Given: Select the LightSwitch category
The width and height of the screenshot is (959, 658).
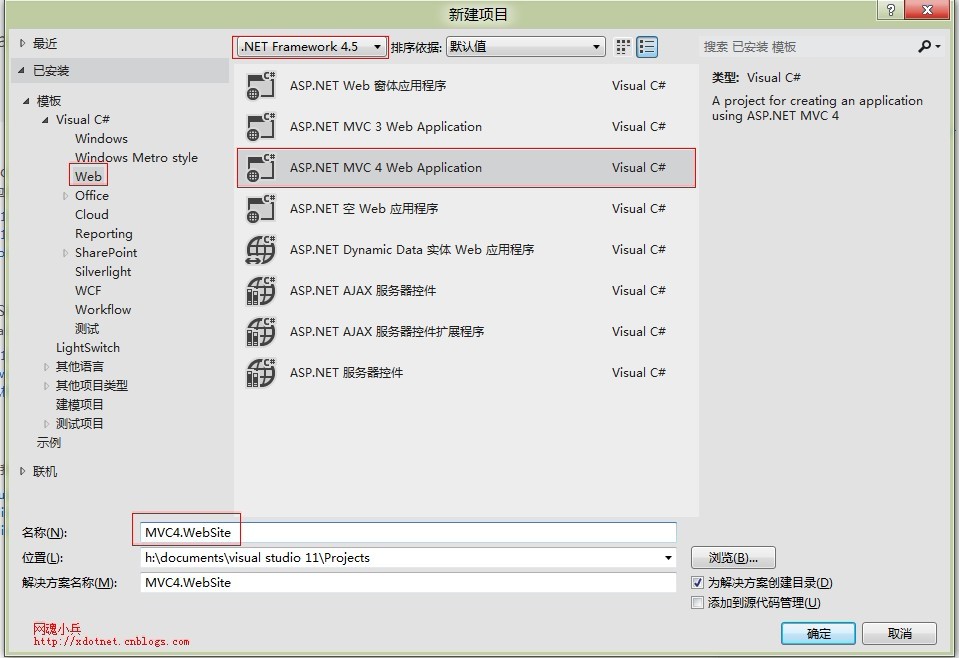Looking at the screenshot, I should 87,347.
